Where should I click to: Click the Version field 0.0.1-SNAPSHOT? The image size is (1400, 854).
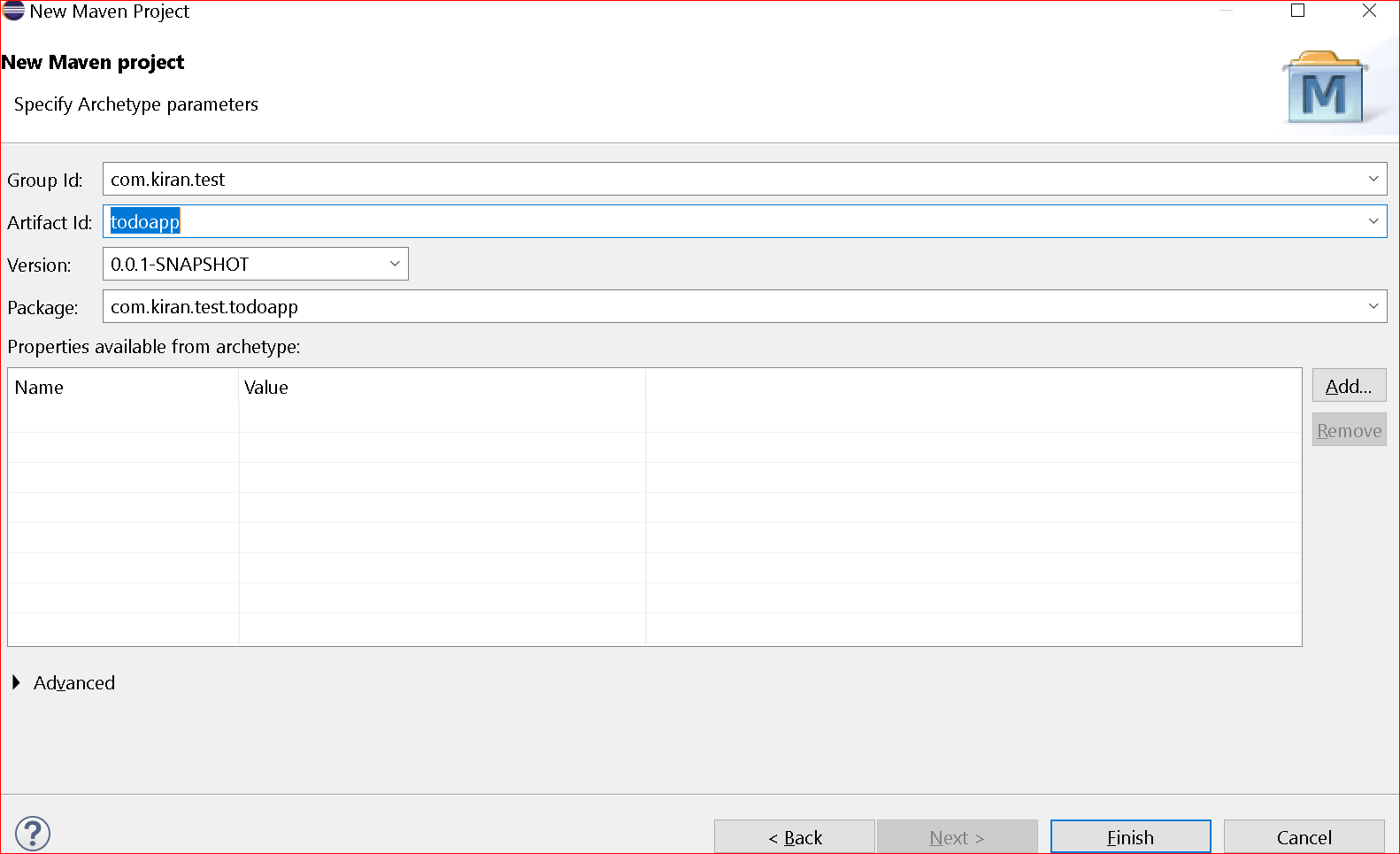coord(255,264)
